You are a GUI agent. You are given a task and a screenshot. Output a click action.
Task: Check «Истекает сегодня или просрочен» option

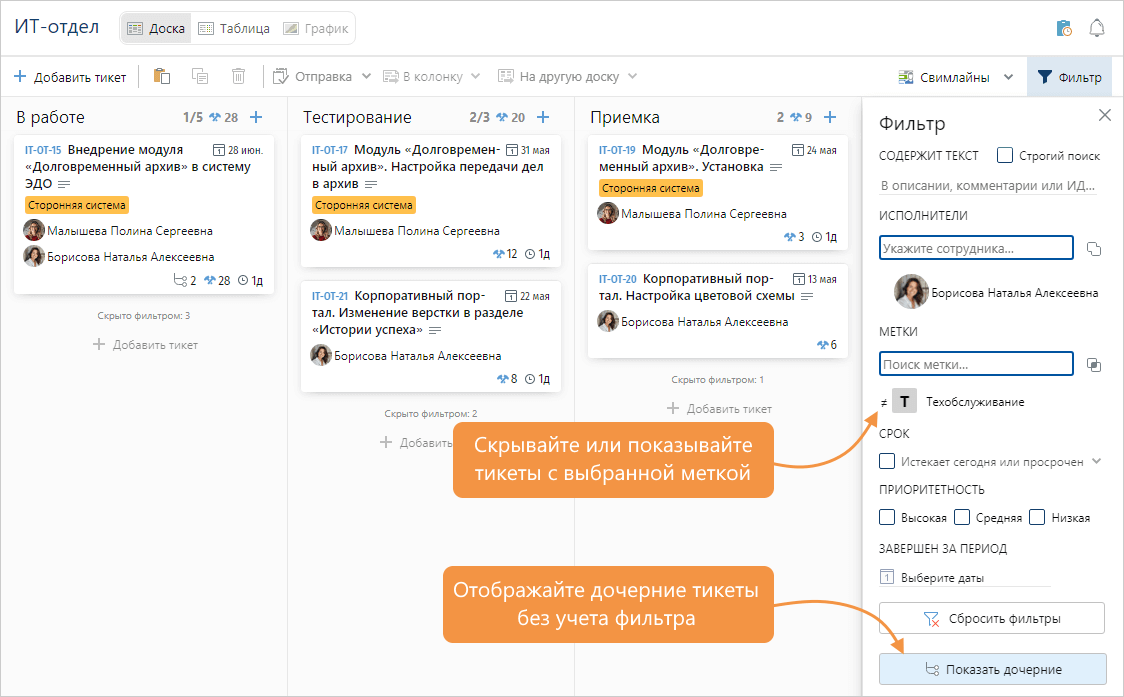click(886, 461)
